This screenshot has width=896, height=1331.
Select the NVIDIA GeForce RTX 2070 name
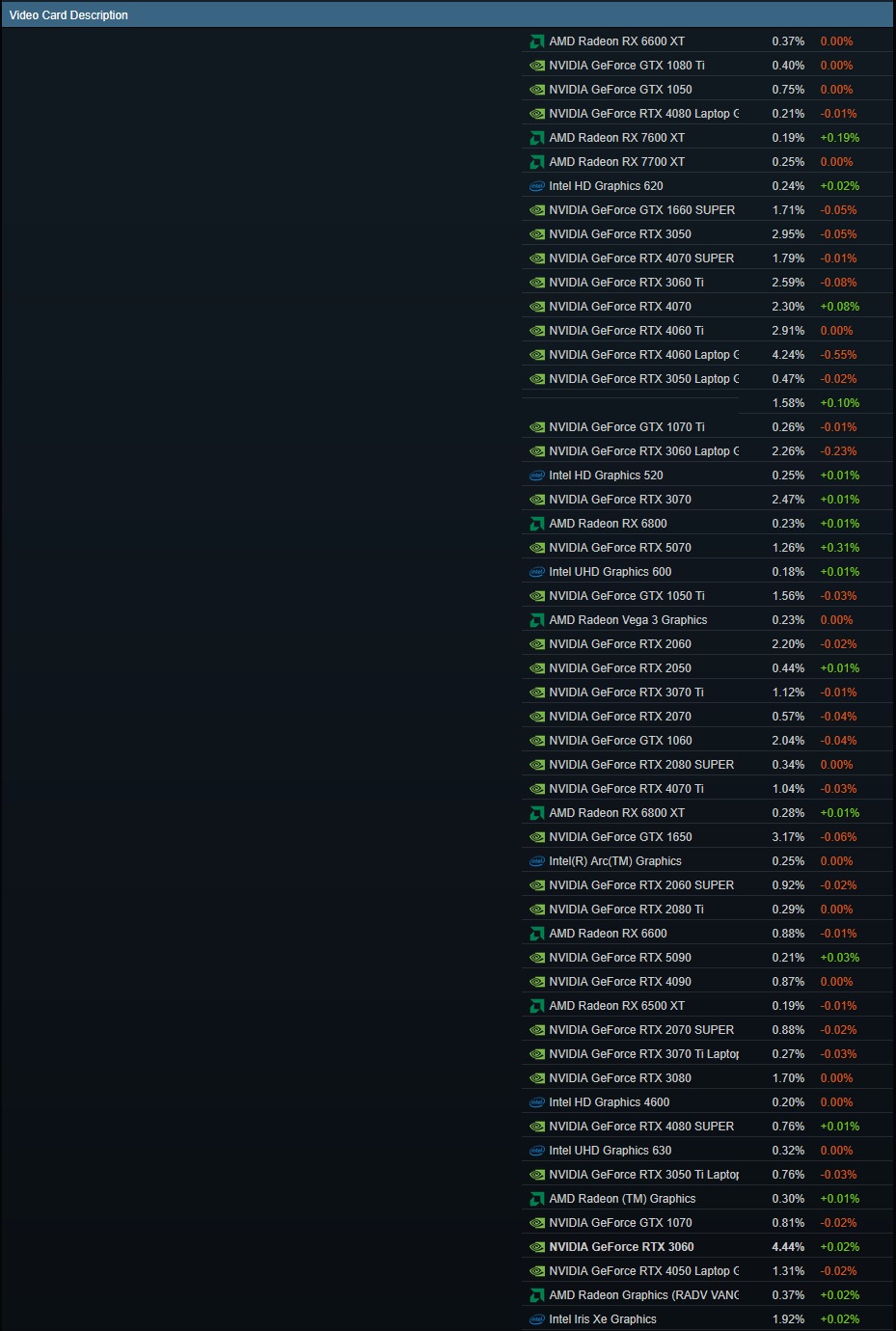click(620, 717)
